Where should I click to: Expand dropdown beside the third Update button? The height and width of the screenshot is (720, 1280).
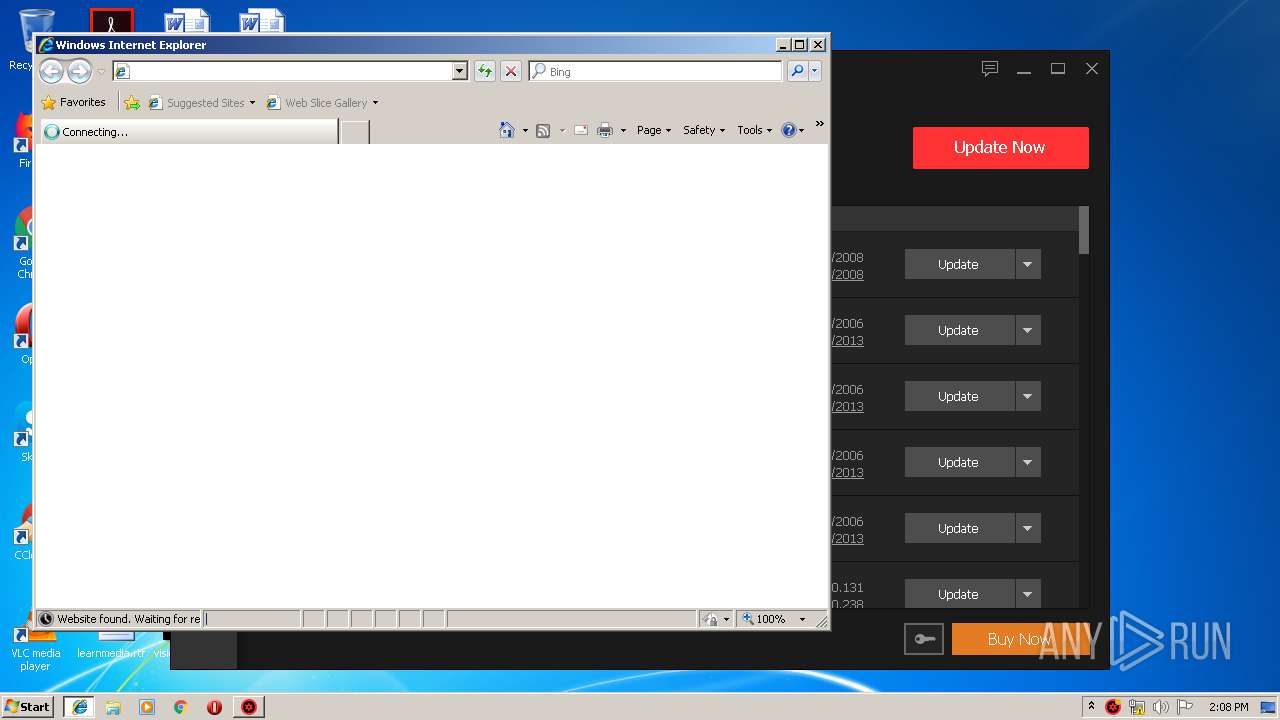click(x=1028, y=396)
